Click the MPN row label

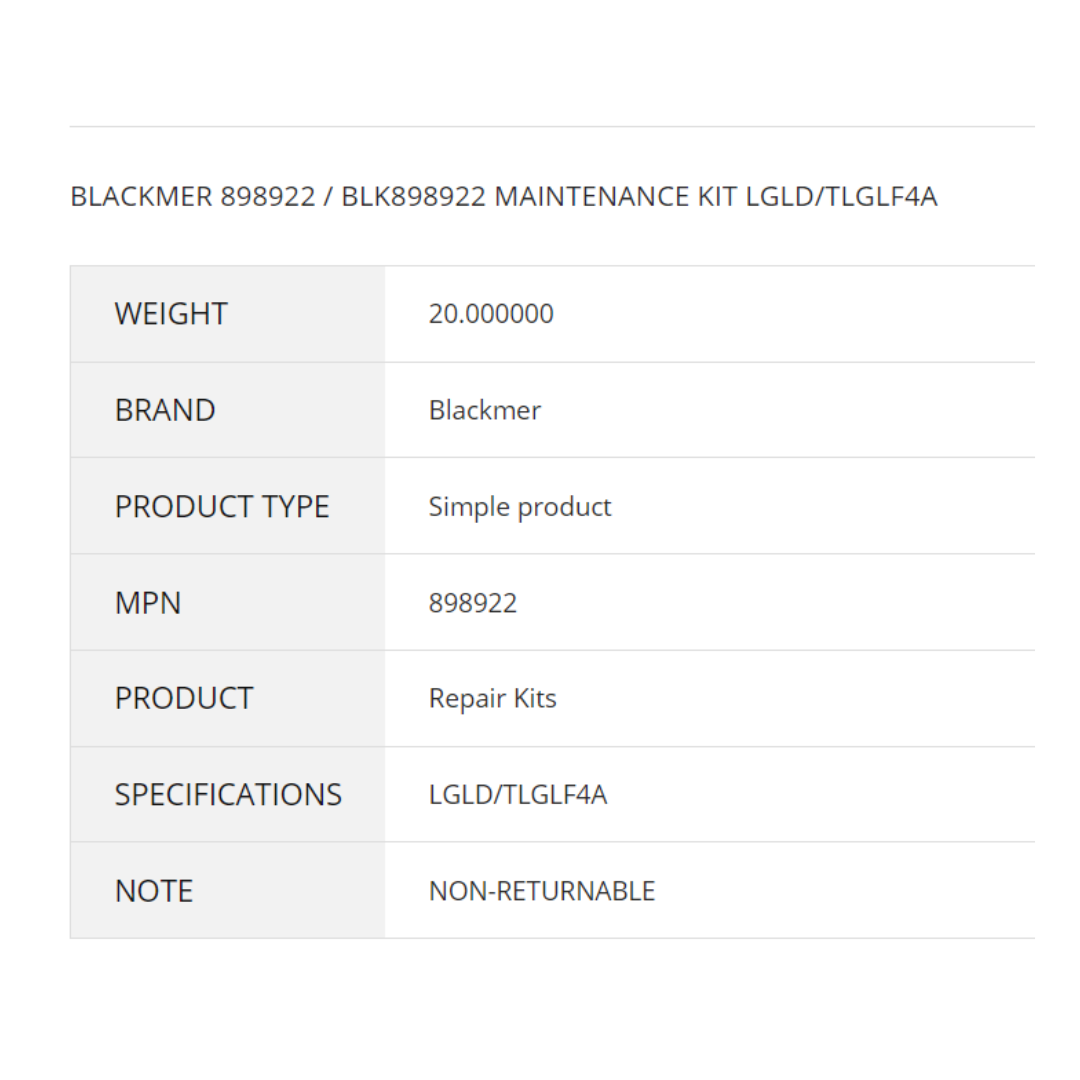(x=148, y=603)
